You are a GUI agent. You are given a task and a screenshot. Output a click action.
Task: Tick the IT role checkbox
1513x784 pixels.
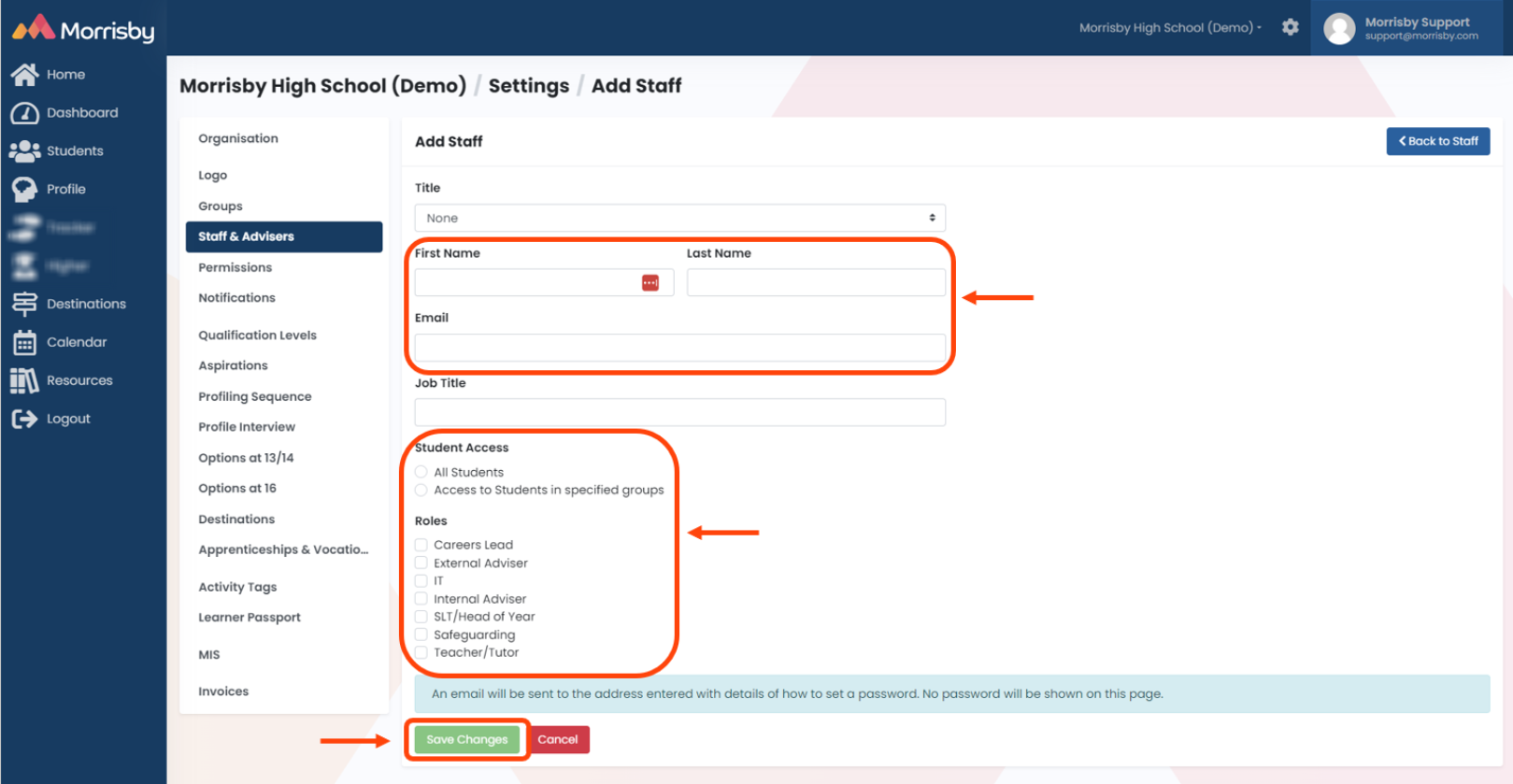pyautogui.click(x=421, y=580)
